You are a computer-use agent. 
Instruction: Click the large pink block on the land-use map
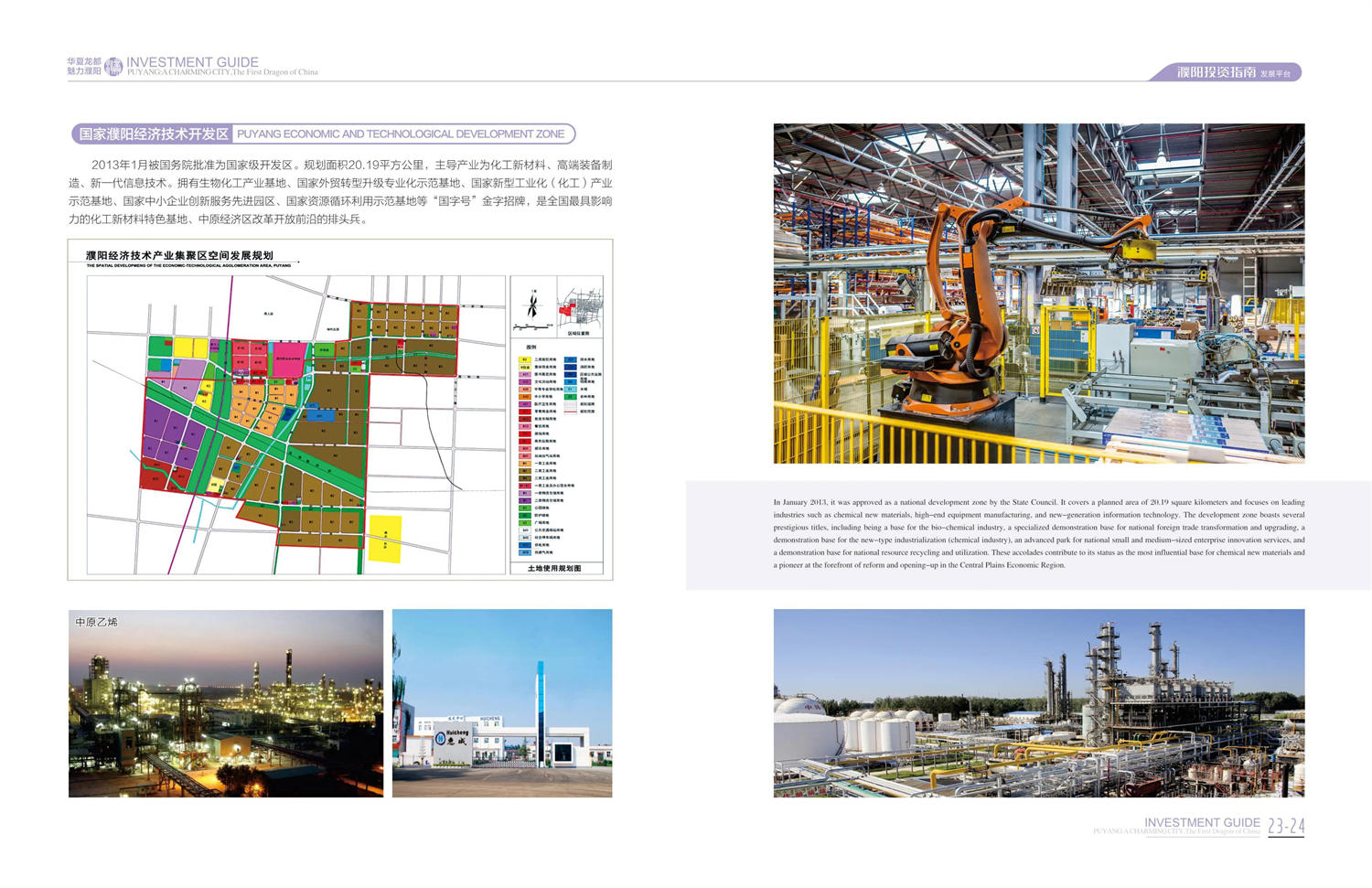pyautogui.click(x=289, y=355)
